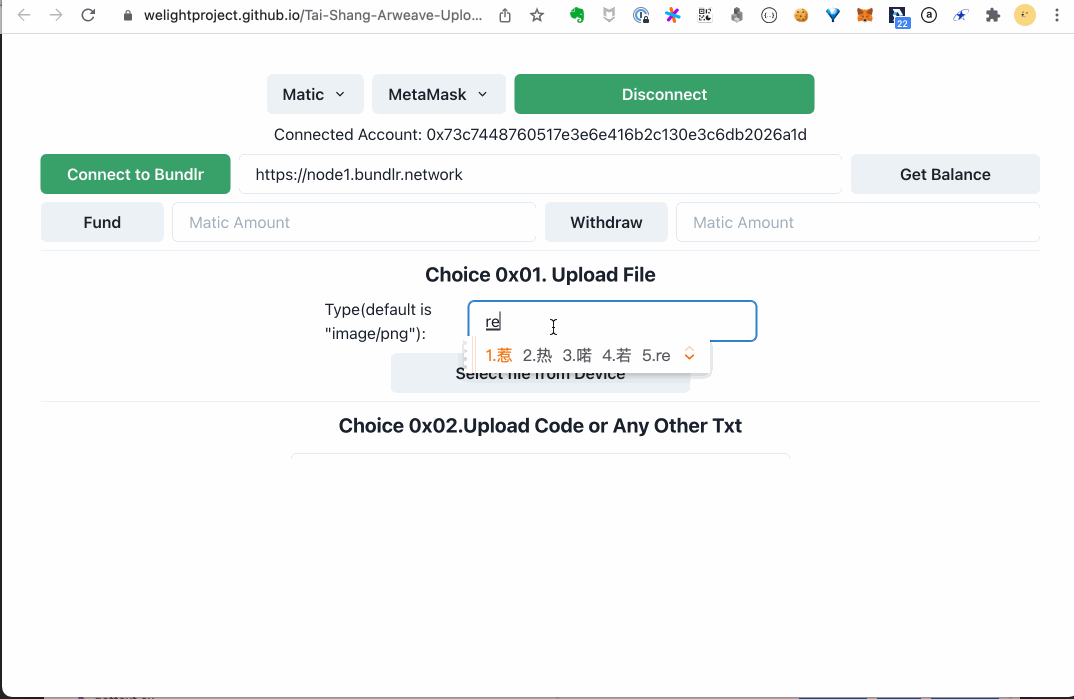Screen dimensions: 1074x699
Task: Click the Get Balance button
Action: click(944, 173)
